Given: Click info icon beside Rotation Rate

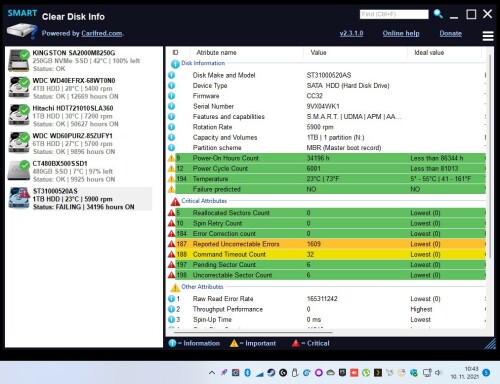Looking at the screenshot, I should [171, 127].
